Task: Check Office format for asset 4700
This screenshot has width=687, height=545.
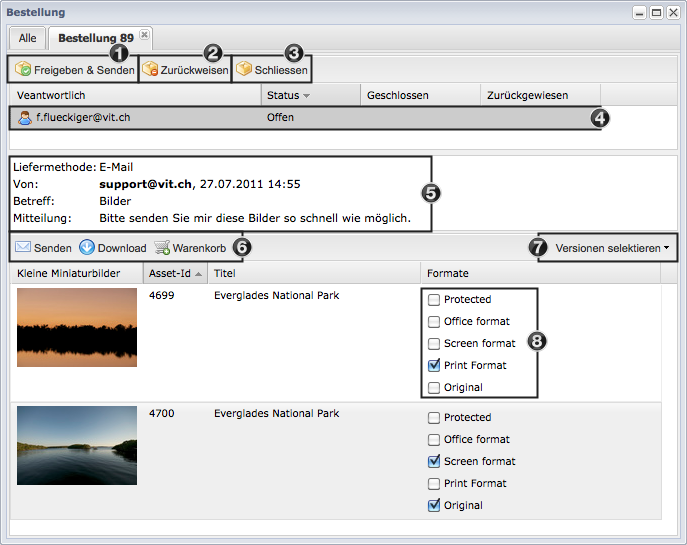Action: tap(434, 439)
